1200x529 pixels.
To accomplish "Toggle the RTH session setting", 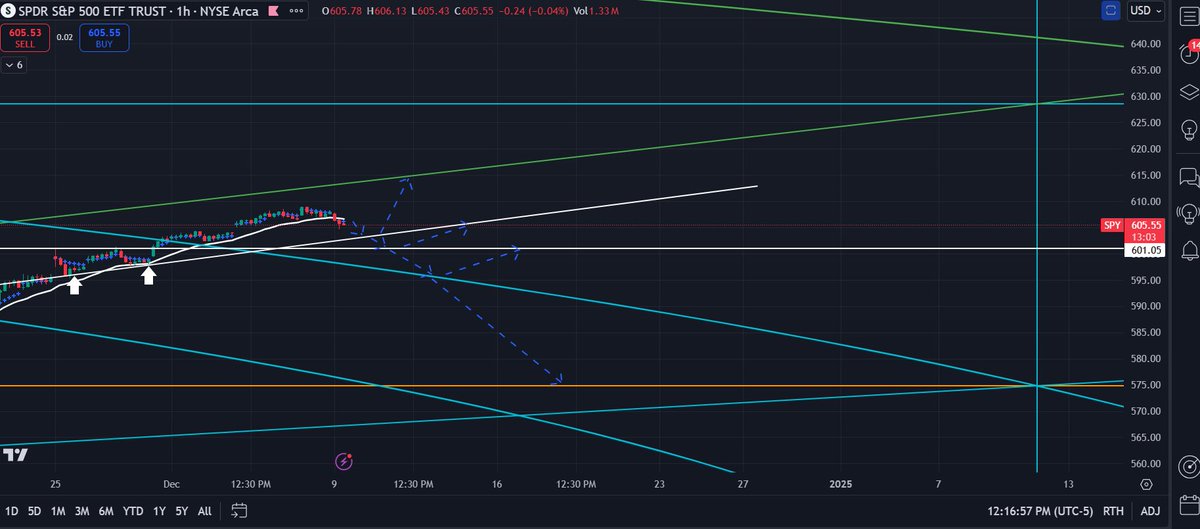I will 1113,511.
